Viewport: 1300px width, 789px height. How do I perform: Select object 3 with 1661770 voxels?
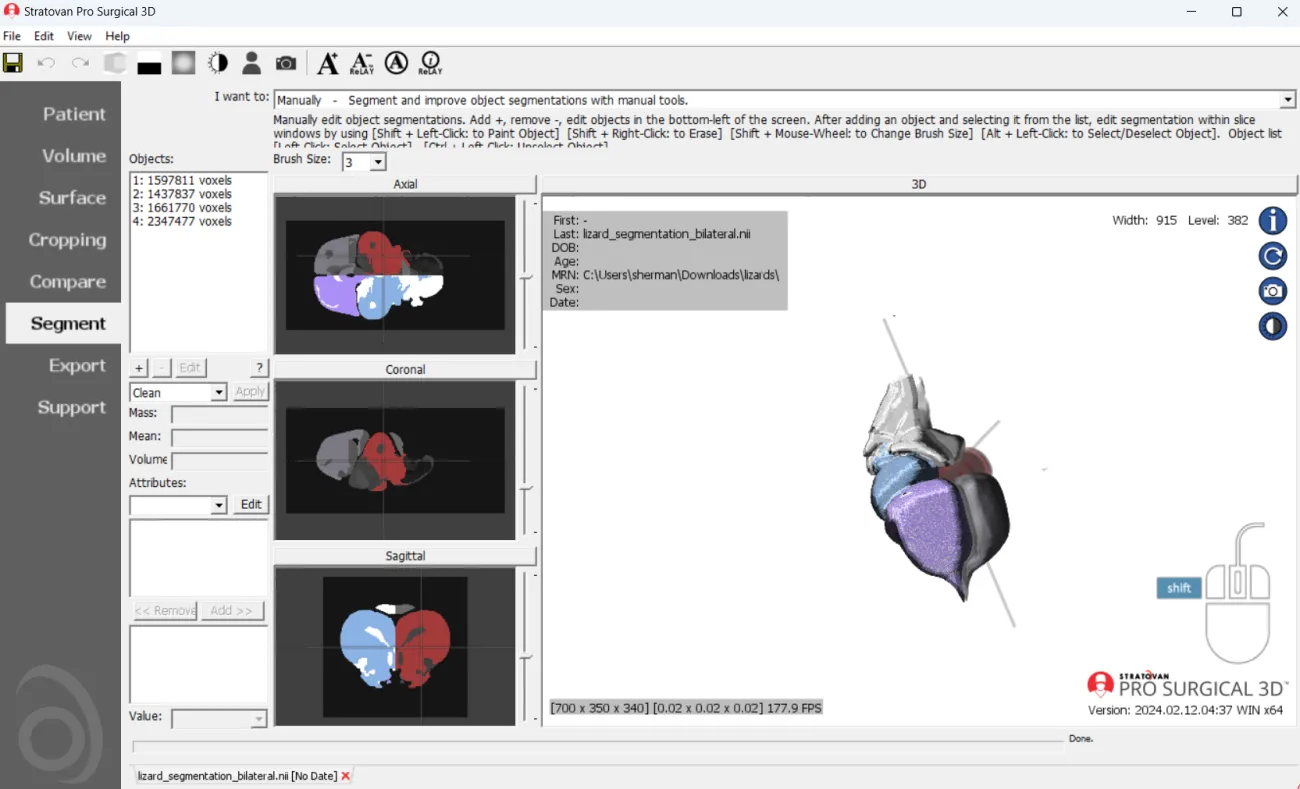(182, 208)
